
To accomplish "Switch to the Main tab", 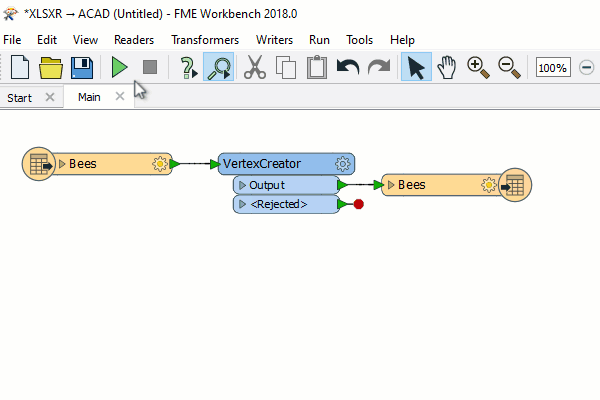I will coord(89,97).
